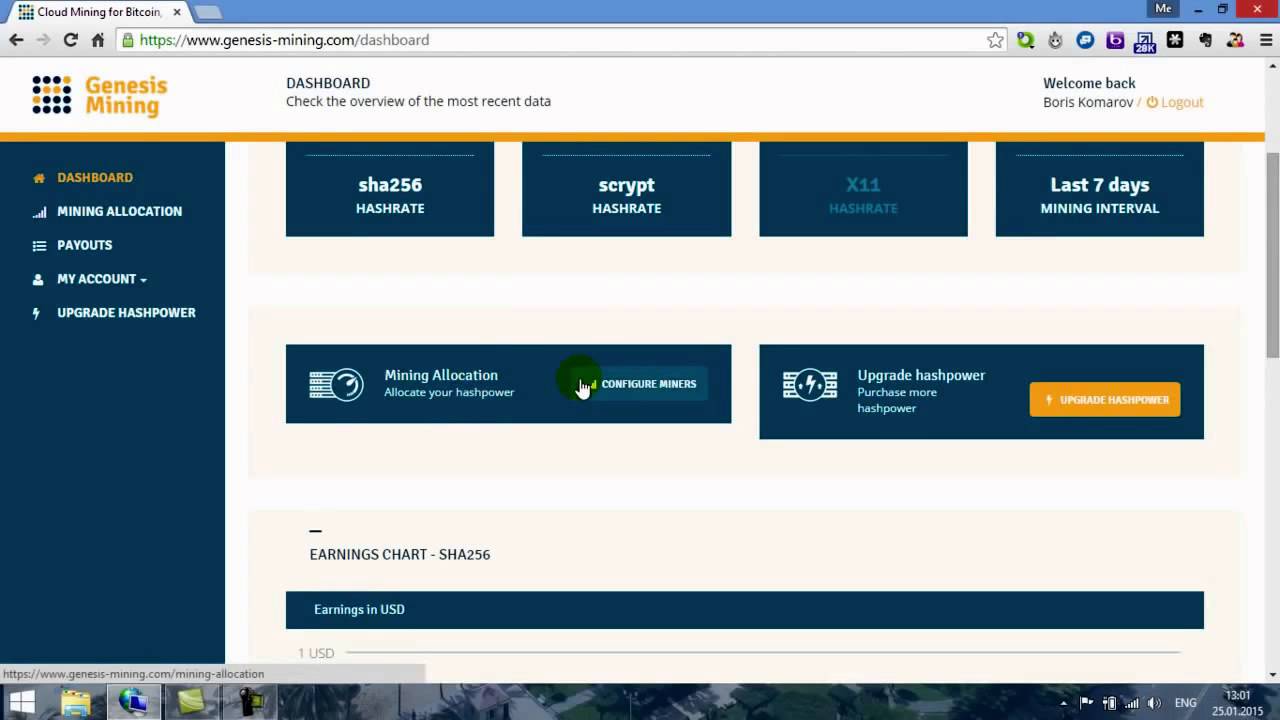Click the browser forward arrow
Viewport: 1280px width, 720px height.
pos(43,40)
